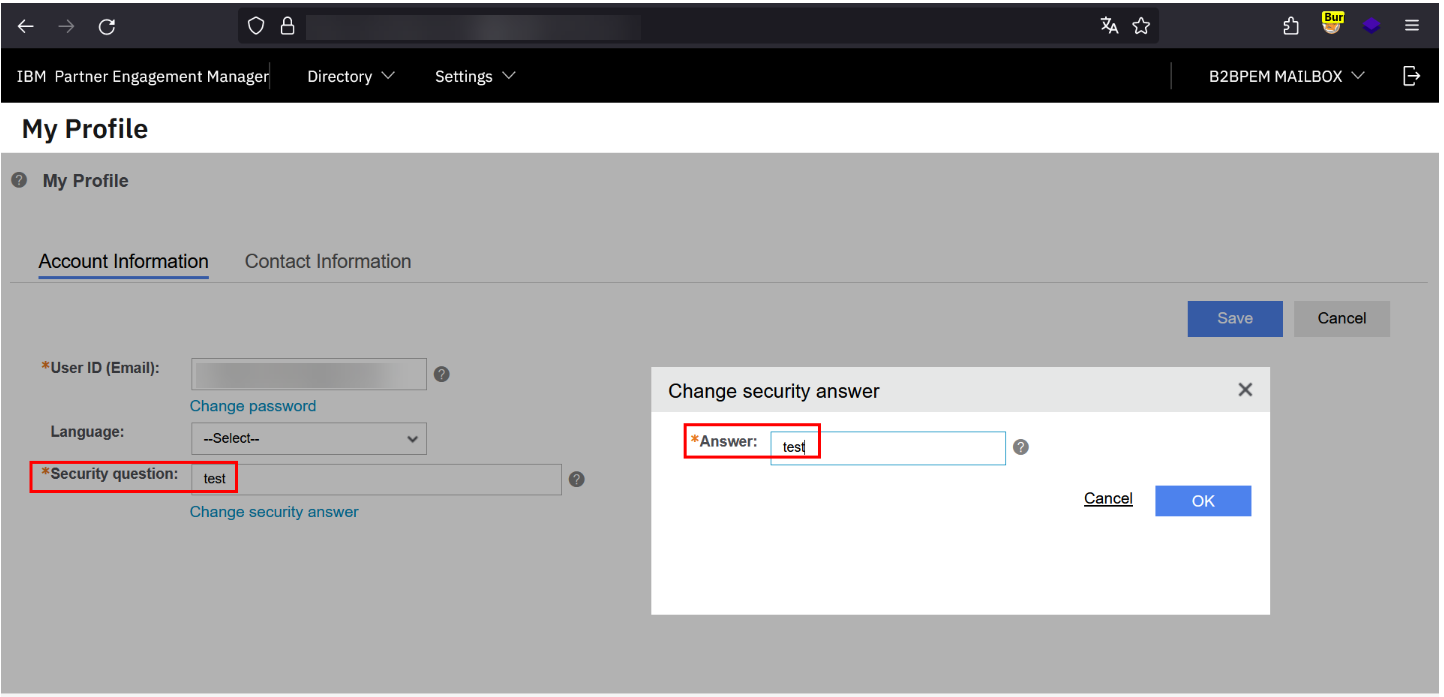This screenshot has width=1444, height=697.
Task: Open the browser hamburger menu
Action: 1411,26
